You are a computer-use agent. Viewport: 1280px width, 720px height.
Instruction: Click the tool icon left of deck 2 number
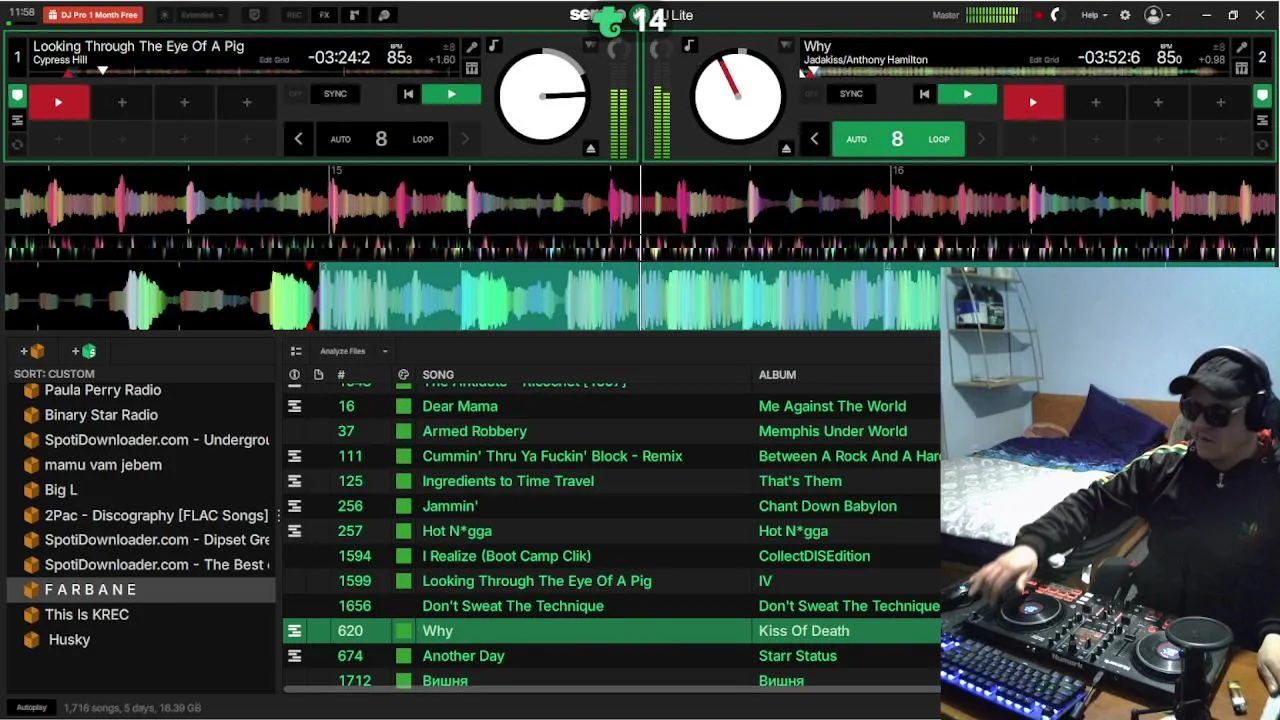1241,47
